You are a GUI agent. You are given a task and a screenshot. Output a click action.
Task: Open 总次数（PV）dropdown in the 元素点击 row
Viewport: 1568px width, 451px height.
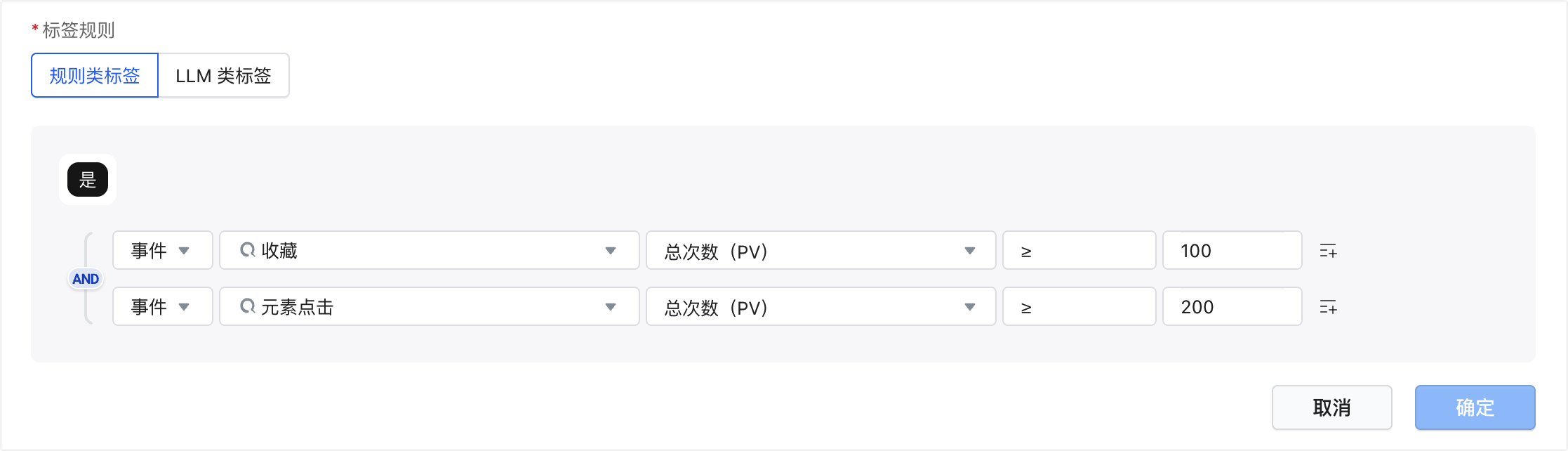coord(820,307)
